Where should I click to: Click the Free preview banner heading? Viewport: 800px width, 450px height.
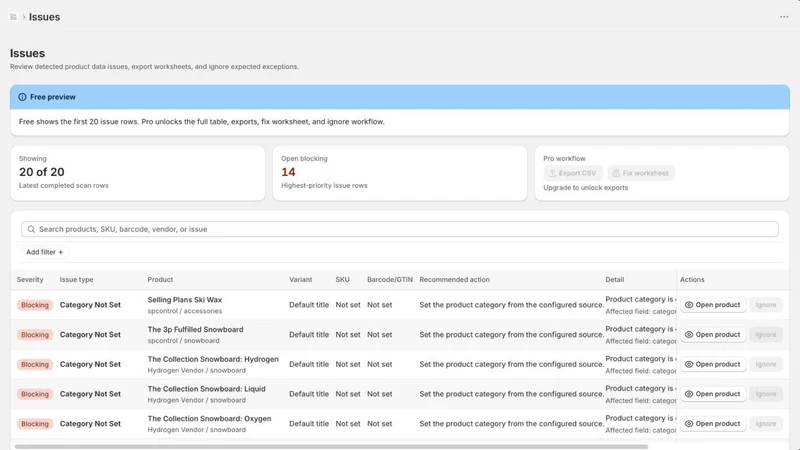tap(53, 97)
